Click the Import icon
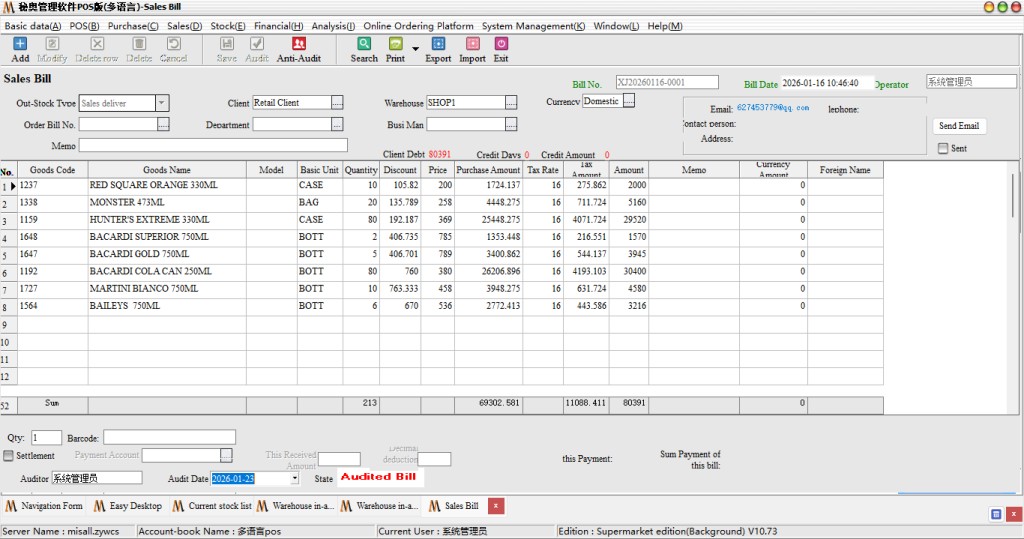This screenshot has width=1024, height=539. click(x=472, y=44)
